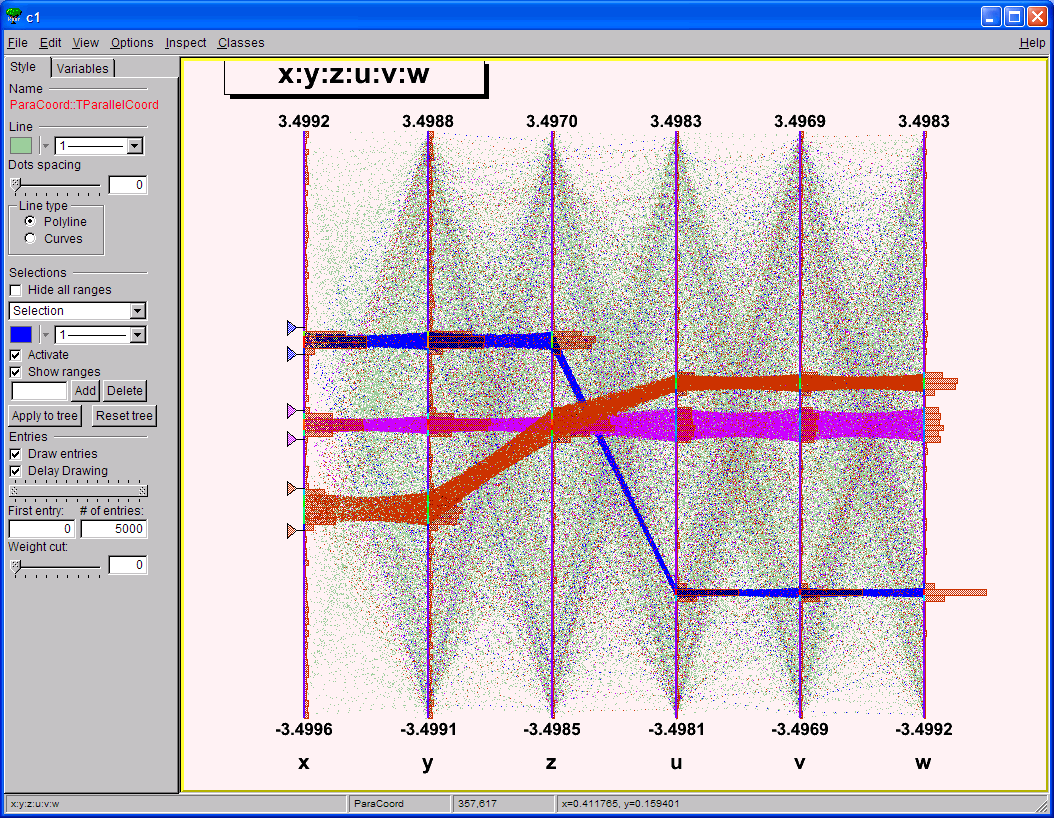Switch to the Variables tab
This screenshot has height=818, width=1054.
(x=83, y=68)
